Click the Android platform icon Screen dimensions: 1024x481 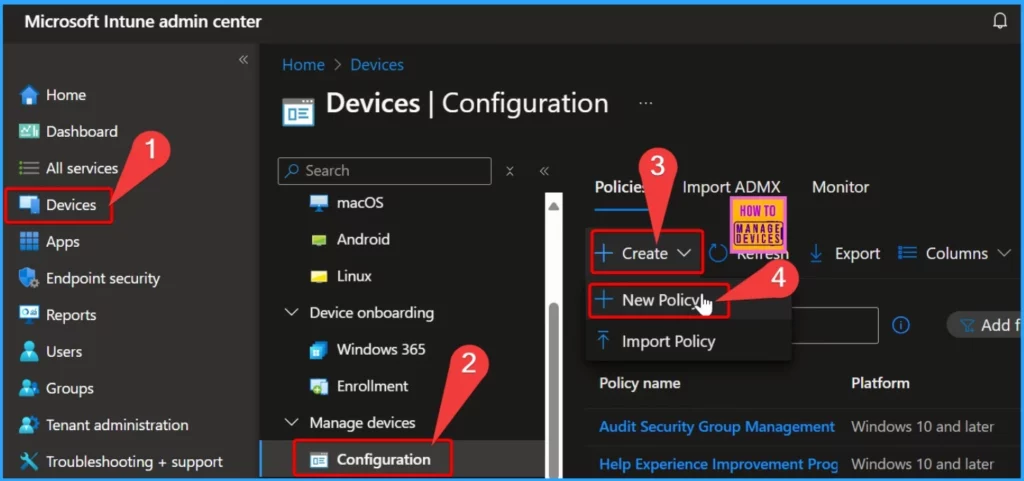pyautogui.click(x=319, y=240)
